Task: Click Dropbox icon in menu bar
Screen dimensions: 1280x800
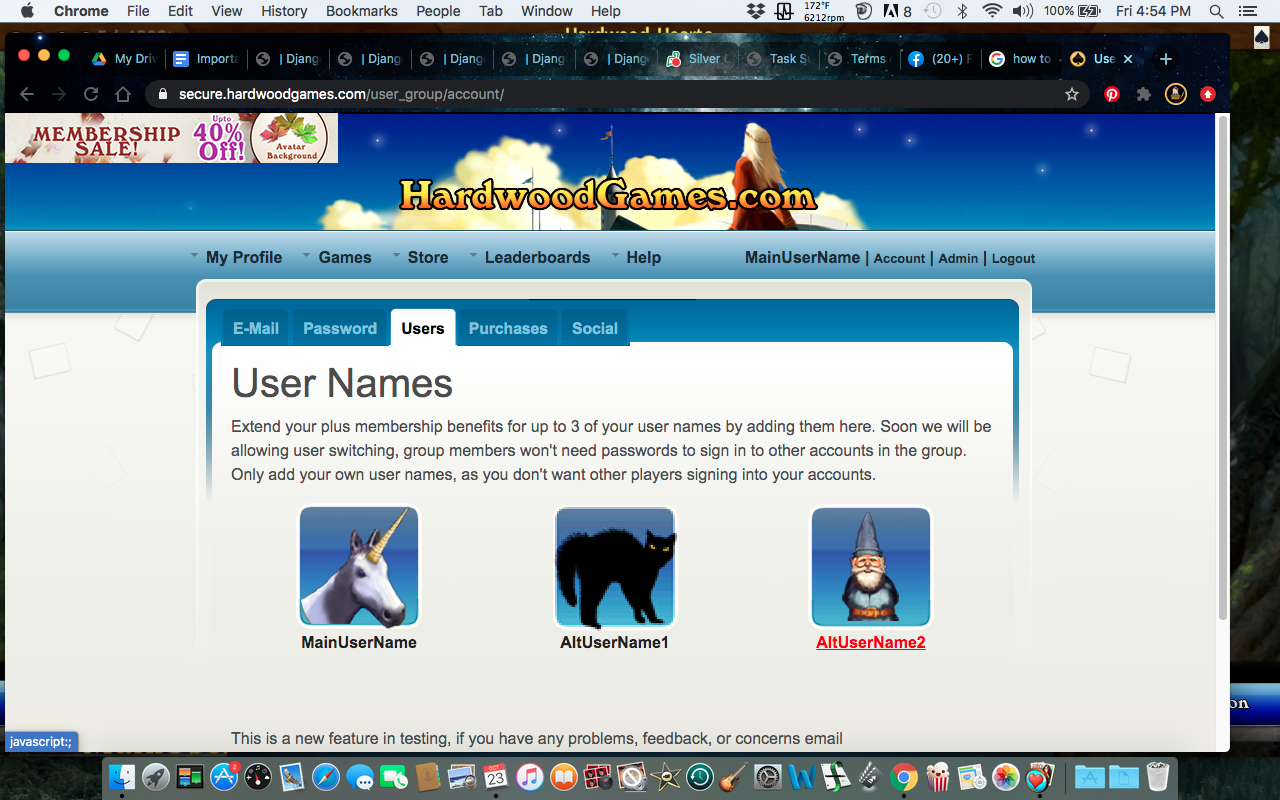Action: tap(756, 11)
